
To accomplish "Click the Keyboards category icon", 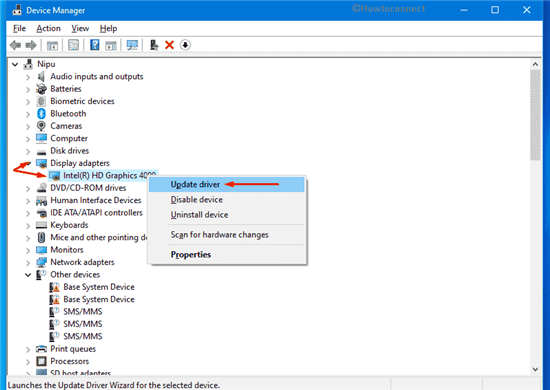I will 41,225.
